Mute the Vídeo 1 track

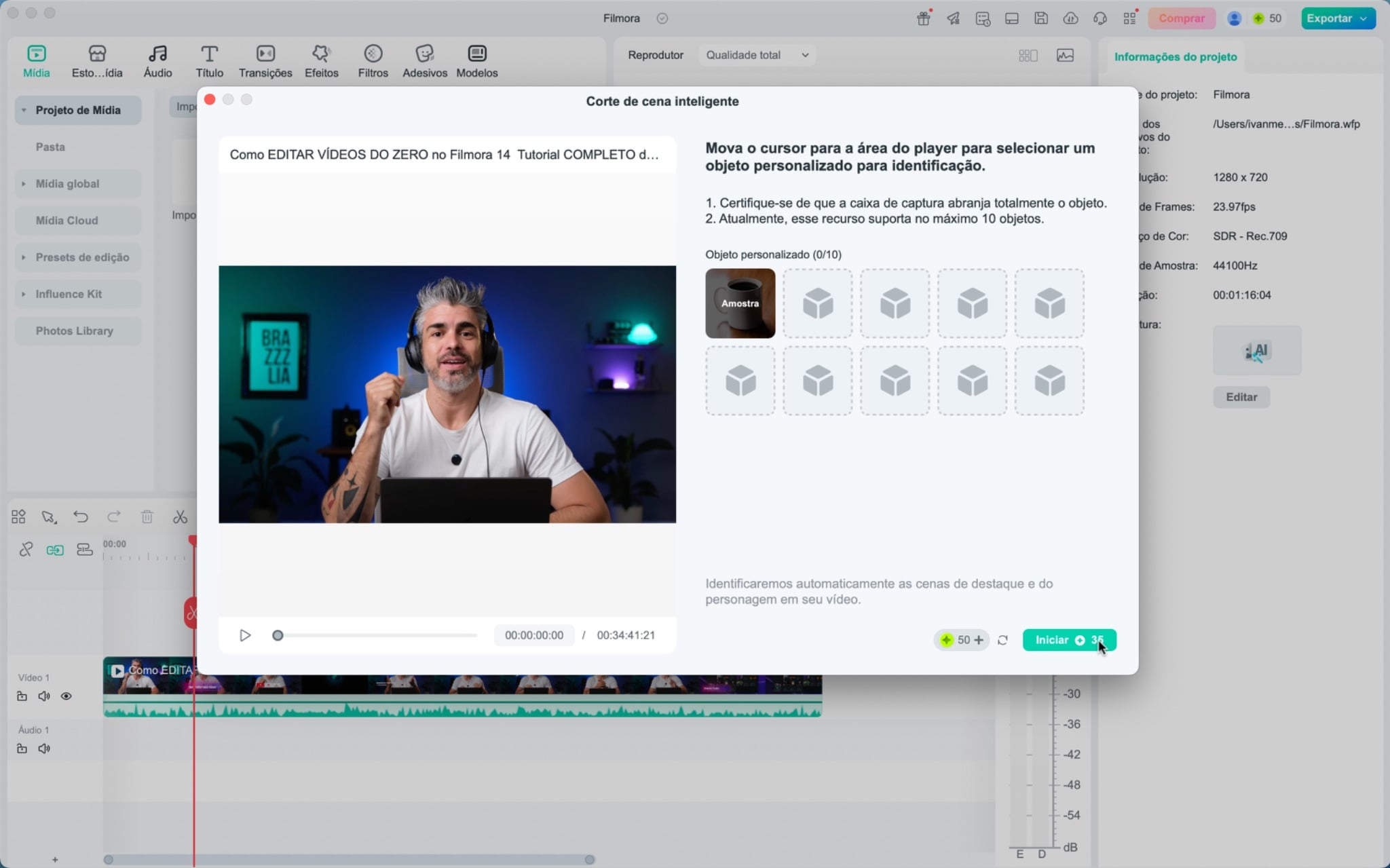(44, 696)
